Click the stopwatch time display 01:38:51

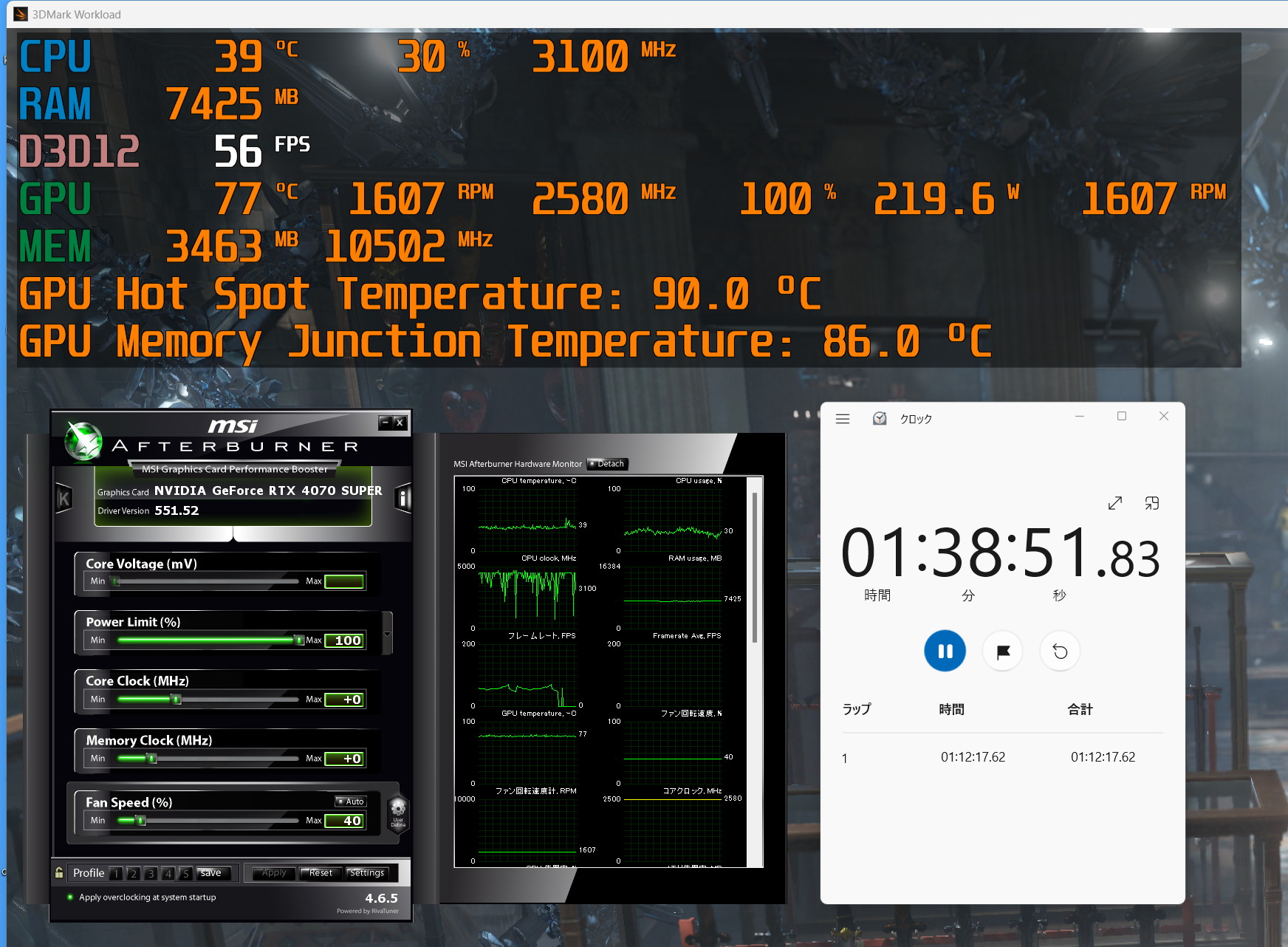(x=1001, y=553)
